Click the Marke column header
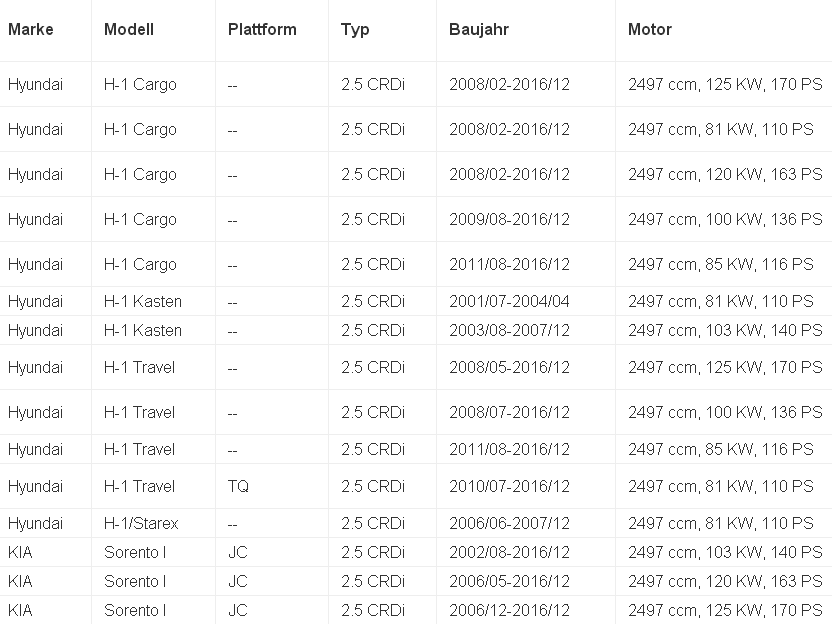This screenshot has width=832, height=624. pos(31,30)
